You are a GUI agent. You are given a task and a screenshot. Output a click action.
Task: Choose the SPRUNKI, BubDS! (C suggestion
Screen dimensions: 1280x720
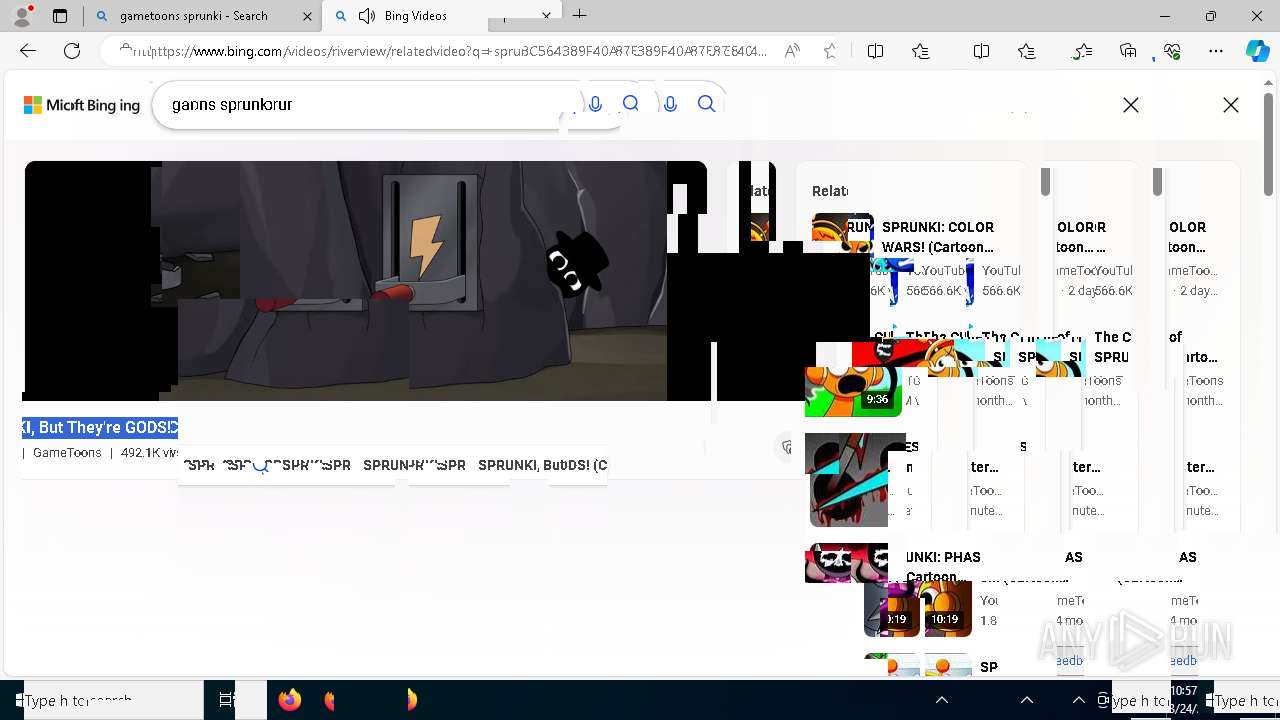coord(542,465)
